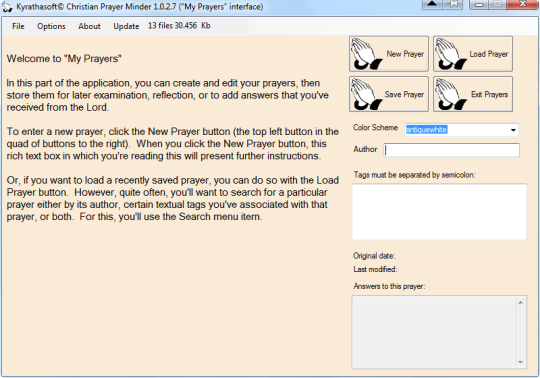Click the 'Welcome to "My Prayers"' heading

[x=64, y=59]
